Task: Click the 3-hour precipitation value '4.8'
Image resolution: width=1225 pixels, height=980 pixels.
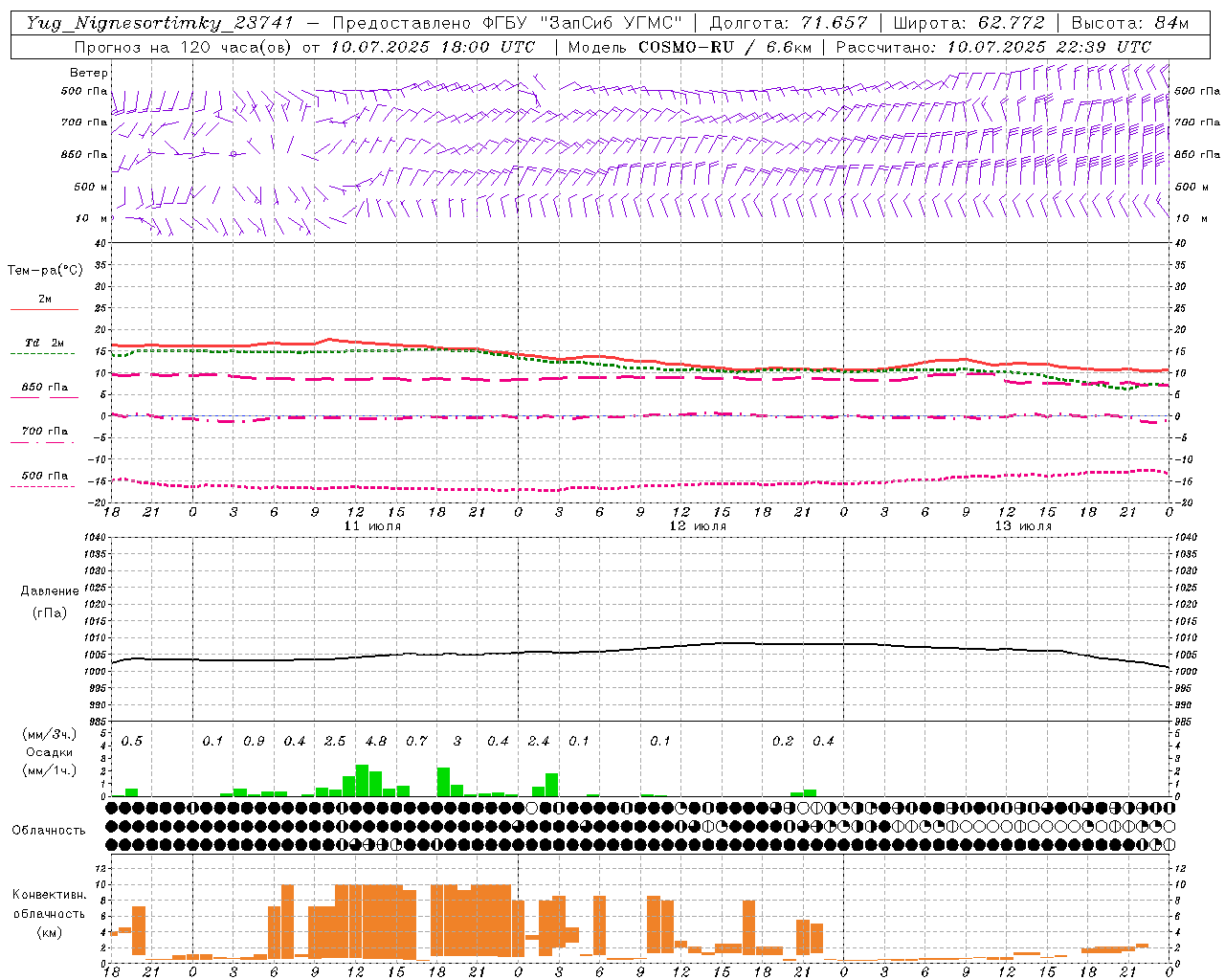Action: 376,742
